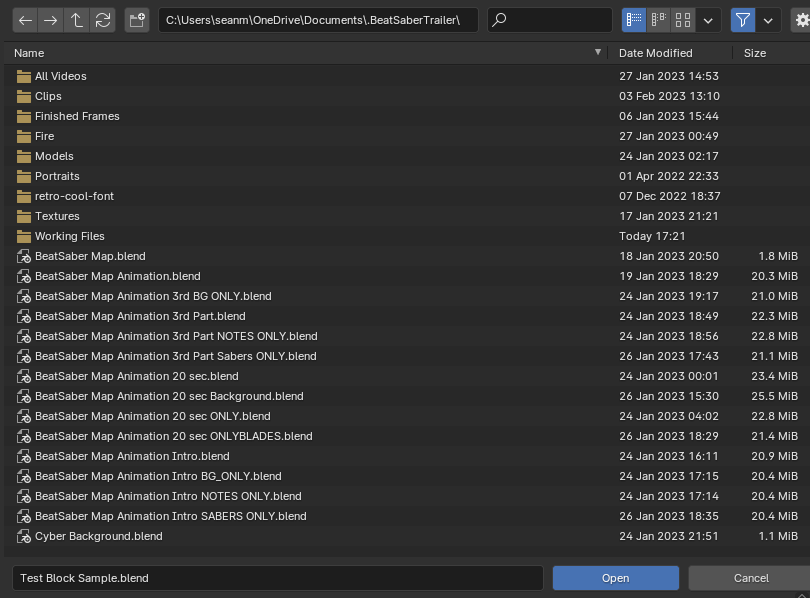Click Today 17:21 date of Working Files
The width and height of the screenshot is (810, 598).
point(652,236)
